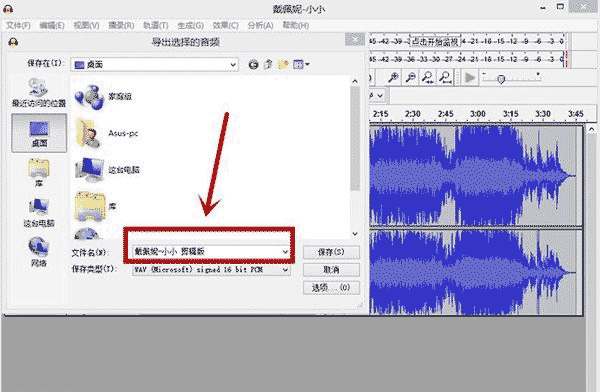Select 最近访问的位置 in the places sidebar

point(39,93)
